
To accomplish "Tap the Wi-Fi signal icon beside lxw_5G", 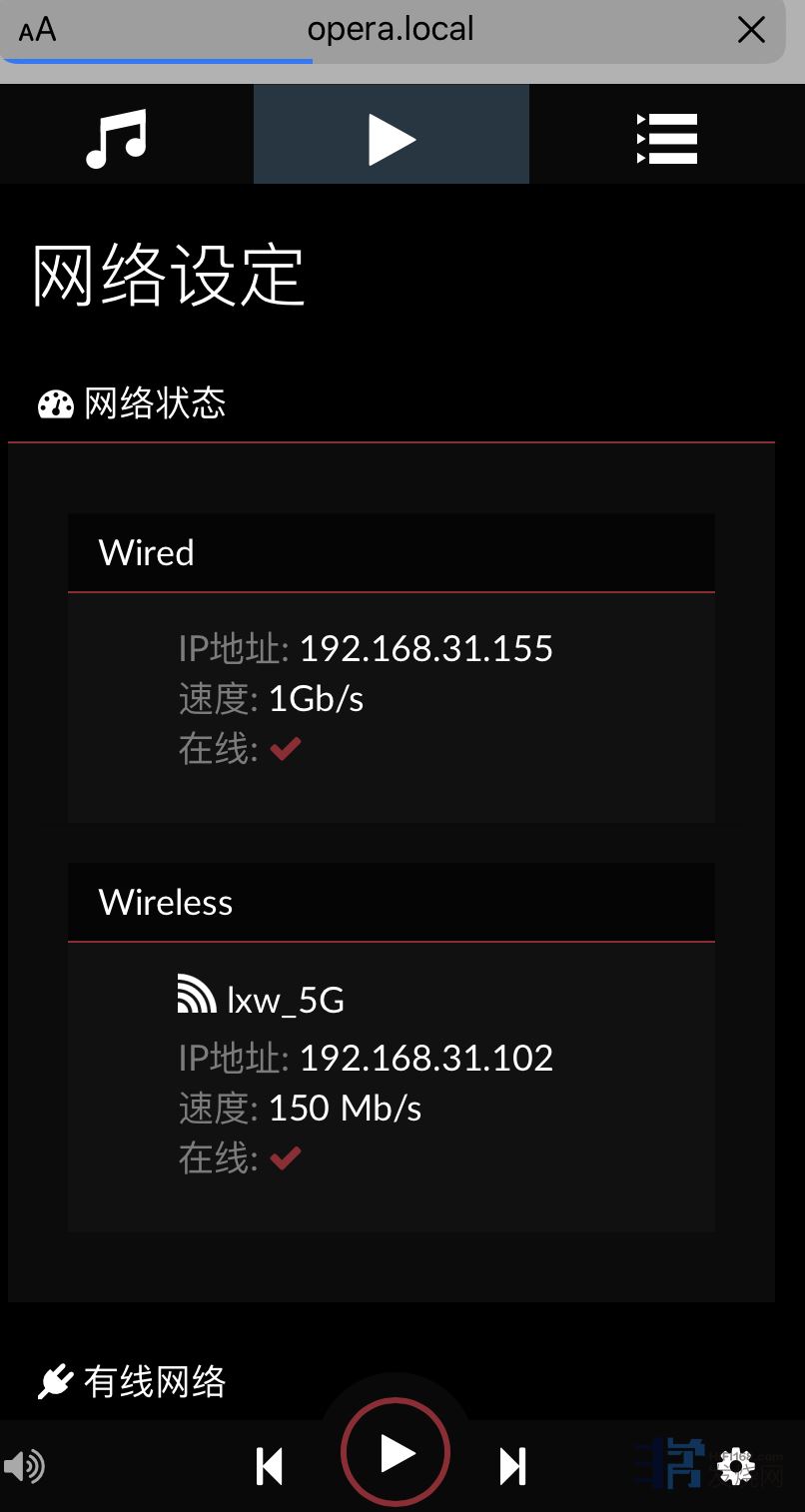I will (197, 996).
